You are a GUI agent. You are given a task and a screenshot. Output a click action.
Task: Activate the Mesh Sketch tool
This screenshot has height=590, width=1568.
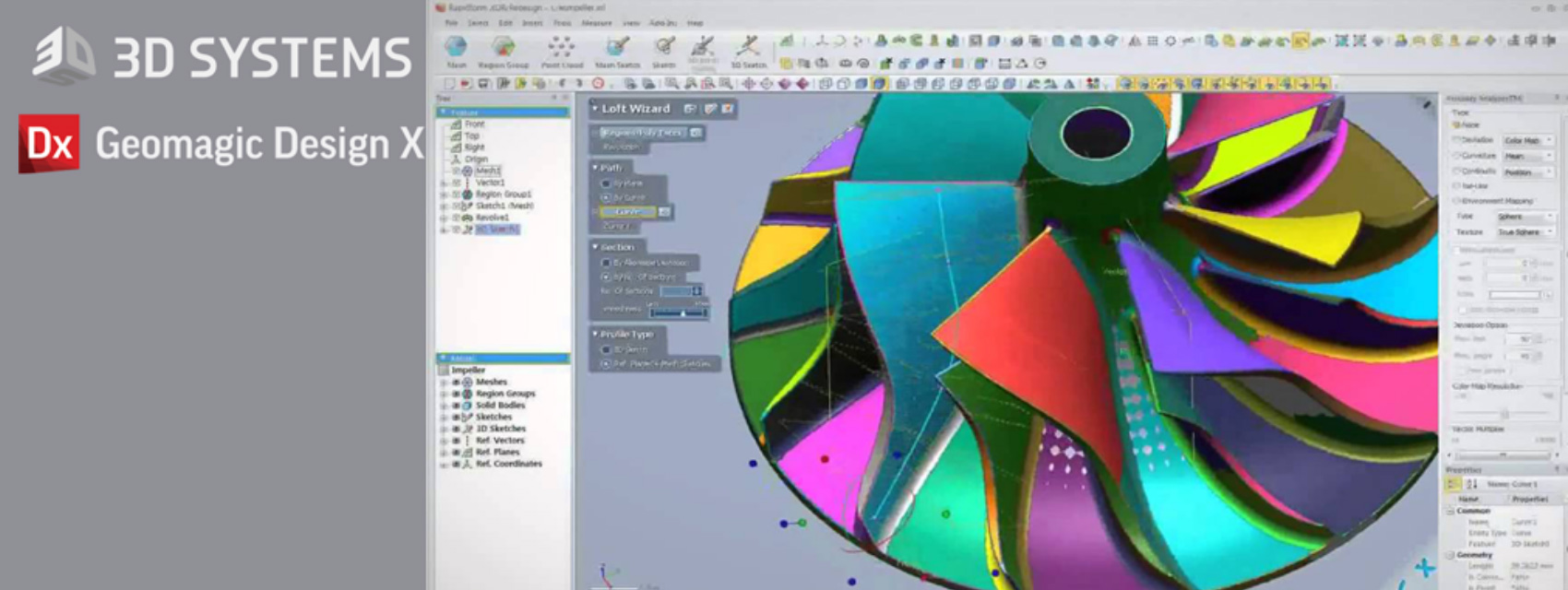click(617, 47)
